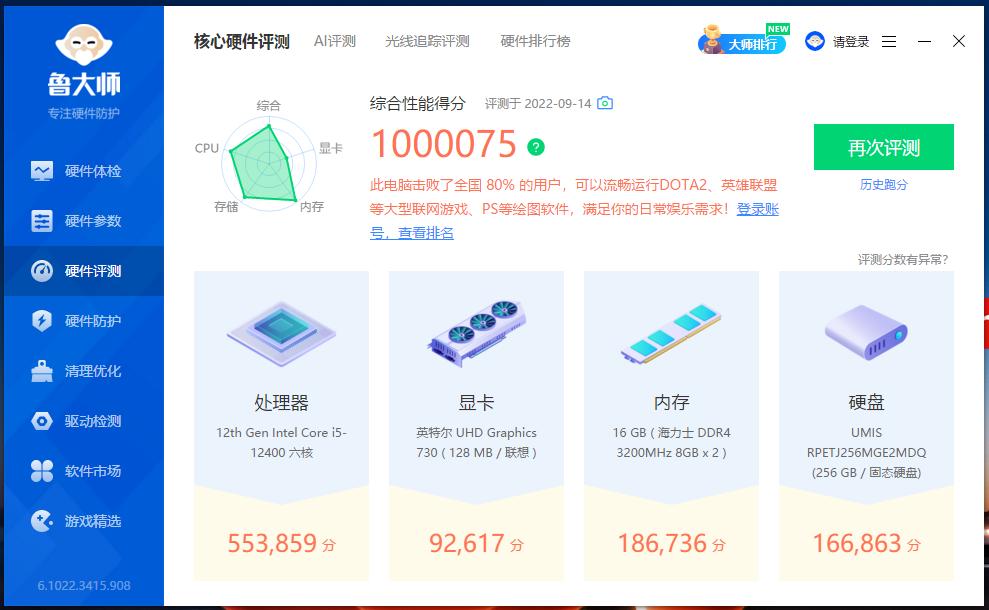Image resolution: width=989 pixels, height=610 pixels.
Task: Click 12th Gen Intel Core i5-12400 text
Action: (281, 443)
